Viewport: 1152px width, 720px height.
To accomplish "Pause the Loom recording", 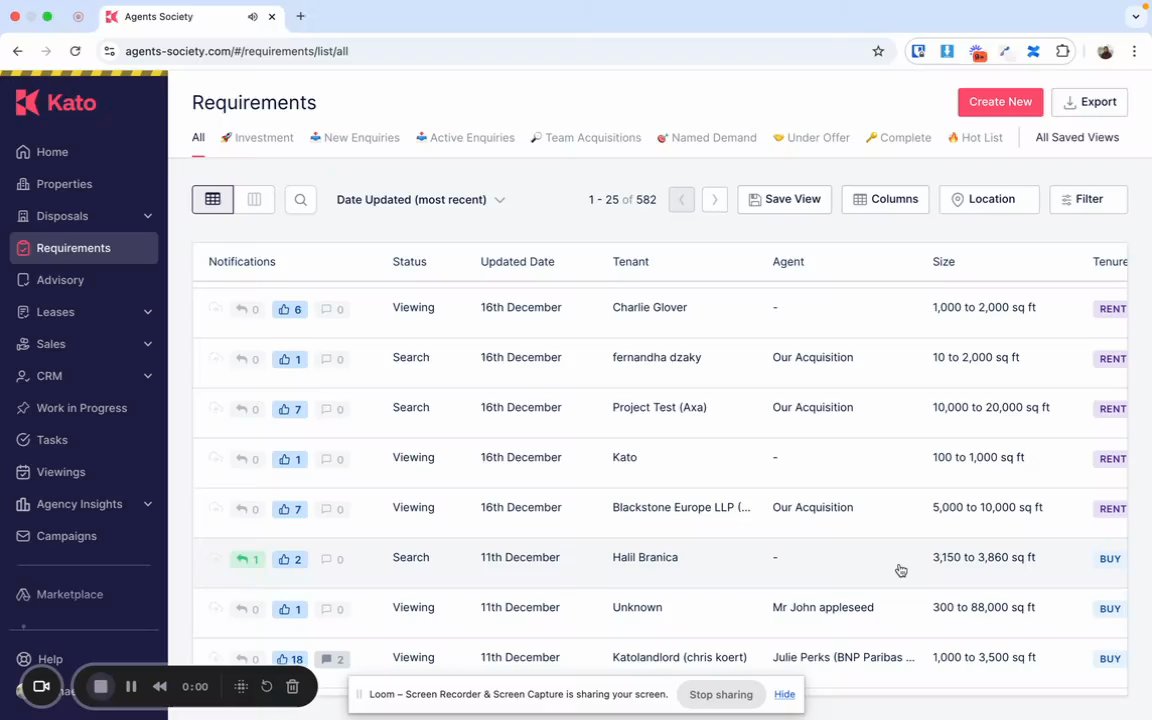I will pos(132,686).
